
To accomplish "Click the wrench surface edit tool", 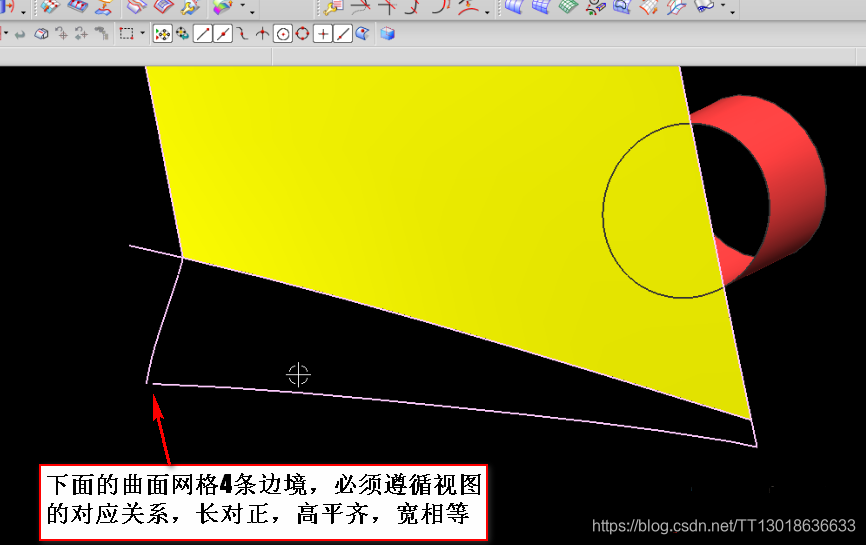I will point(190,7).
